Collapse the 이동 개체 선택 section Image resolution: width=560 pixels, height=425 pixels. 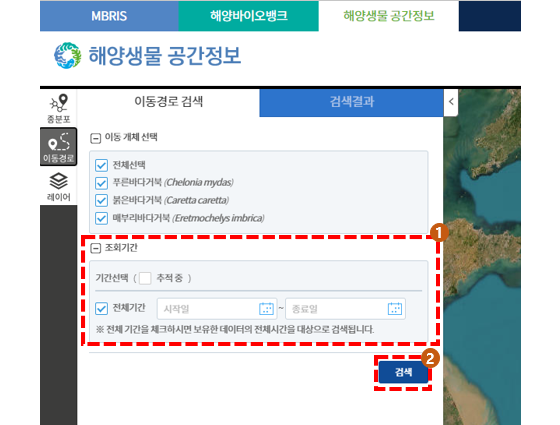click(95, 138)
